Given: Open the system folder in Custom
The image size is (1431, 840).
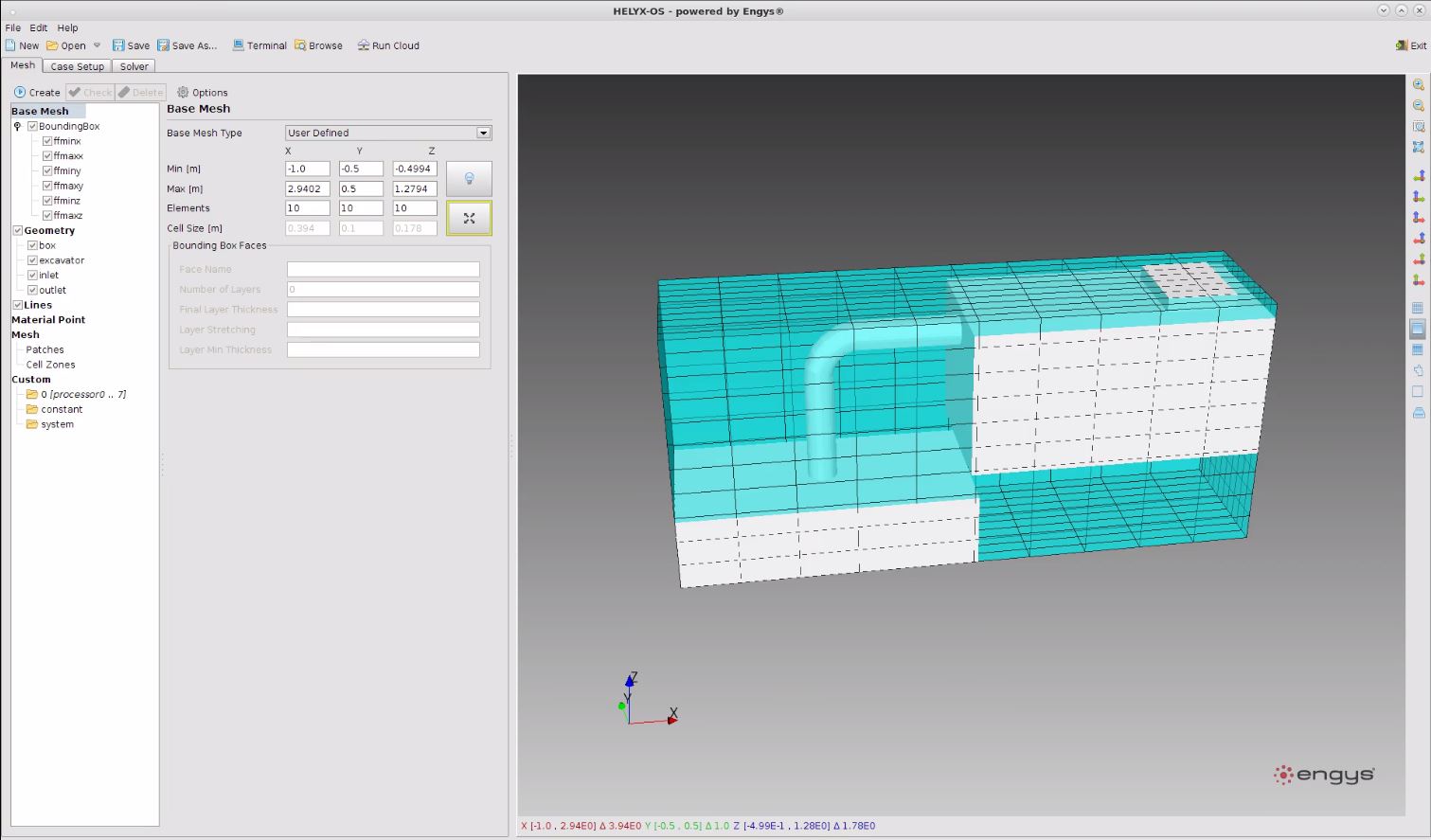Looking at the screenshot, I should click(x=49, y=424).
